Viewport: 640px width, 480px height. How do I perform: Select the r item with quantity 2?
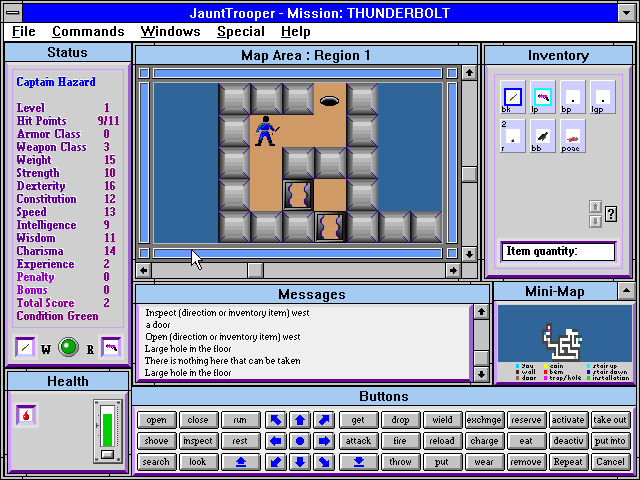coord(512,136)
